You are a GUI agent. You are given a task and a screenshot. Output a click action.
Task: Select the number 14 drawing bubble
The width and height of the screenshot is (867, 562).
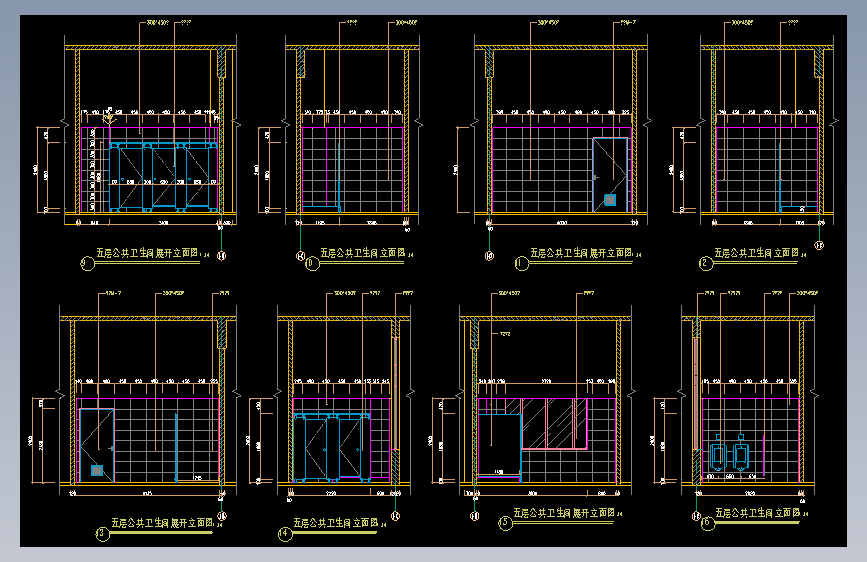pos(285,534)
